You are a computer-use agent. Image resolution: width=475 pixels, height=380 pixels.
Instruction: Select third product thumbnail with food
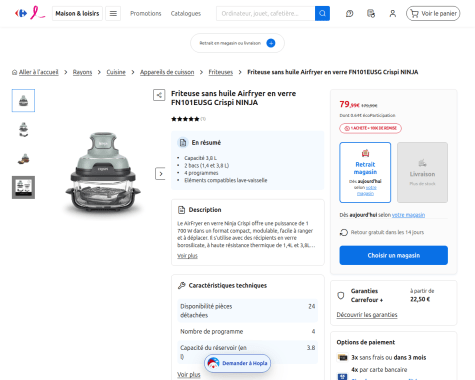(x=23, y=158)
